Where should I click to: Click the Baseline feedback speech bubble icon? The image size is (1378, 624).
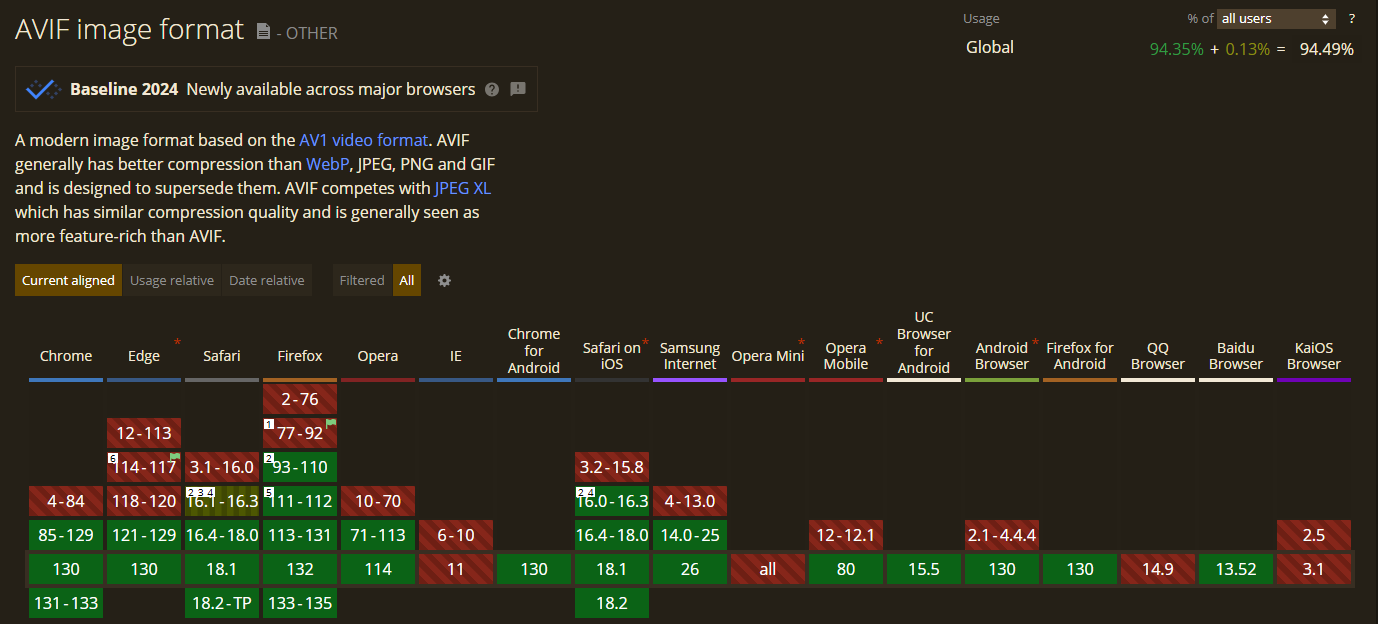point(518,89)
